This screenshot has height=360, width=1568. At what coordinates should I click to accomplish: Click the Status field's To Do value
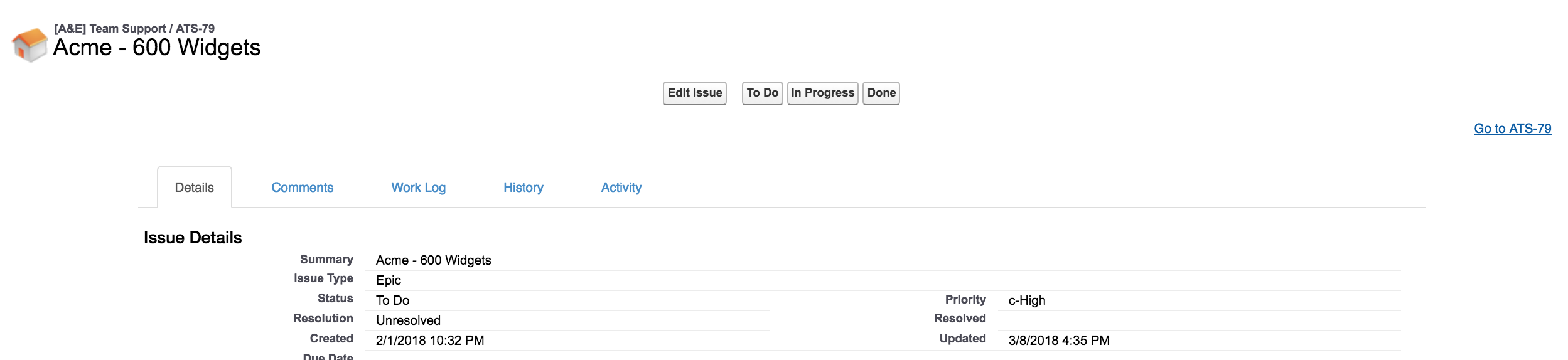click(392, 300)
